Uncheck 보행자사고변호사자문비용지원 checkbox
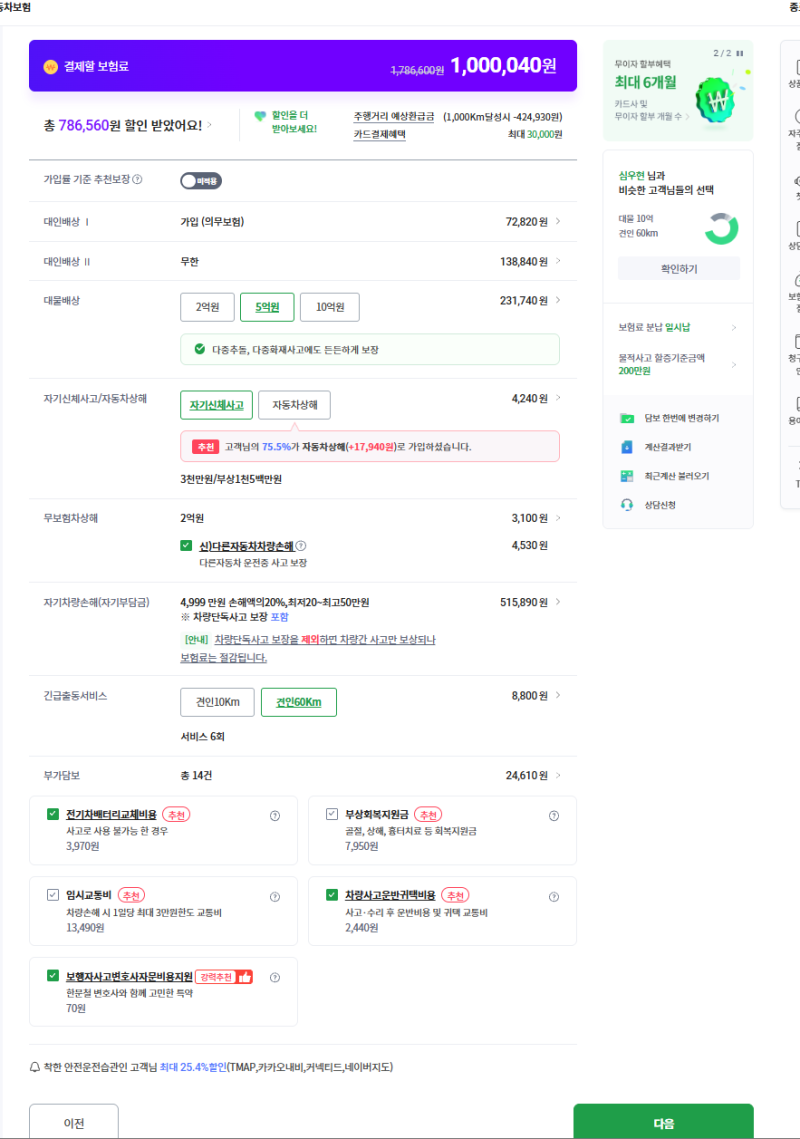The image size is (800, 1139). point(52,976)
